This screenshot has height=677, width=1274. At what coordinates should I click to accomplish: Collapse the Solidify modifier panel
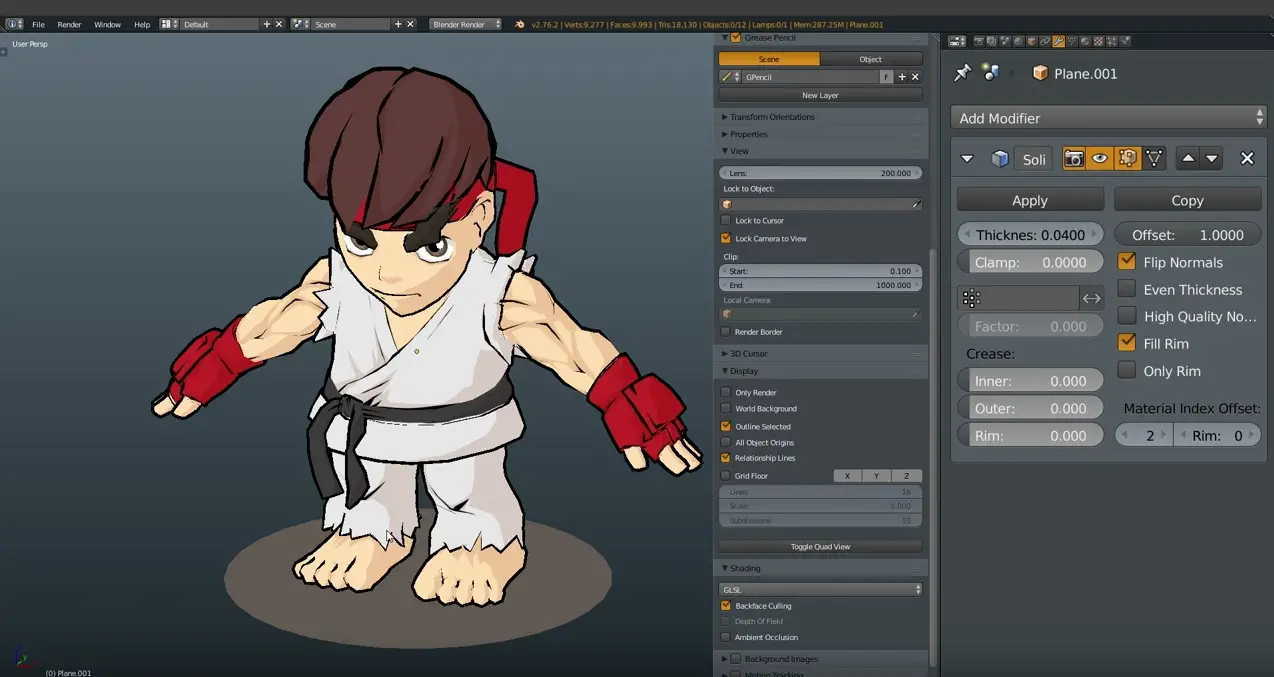click(966, 159)
